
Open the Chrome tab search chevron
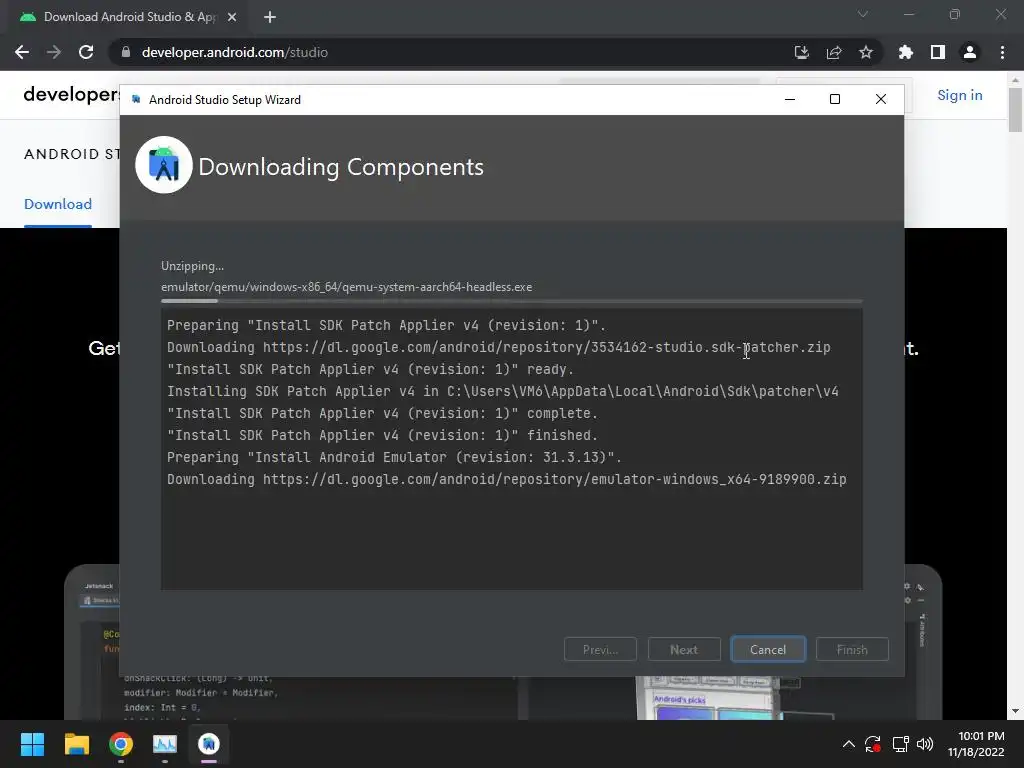pyautogui.click(x=863, y=14)
